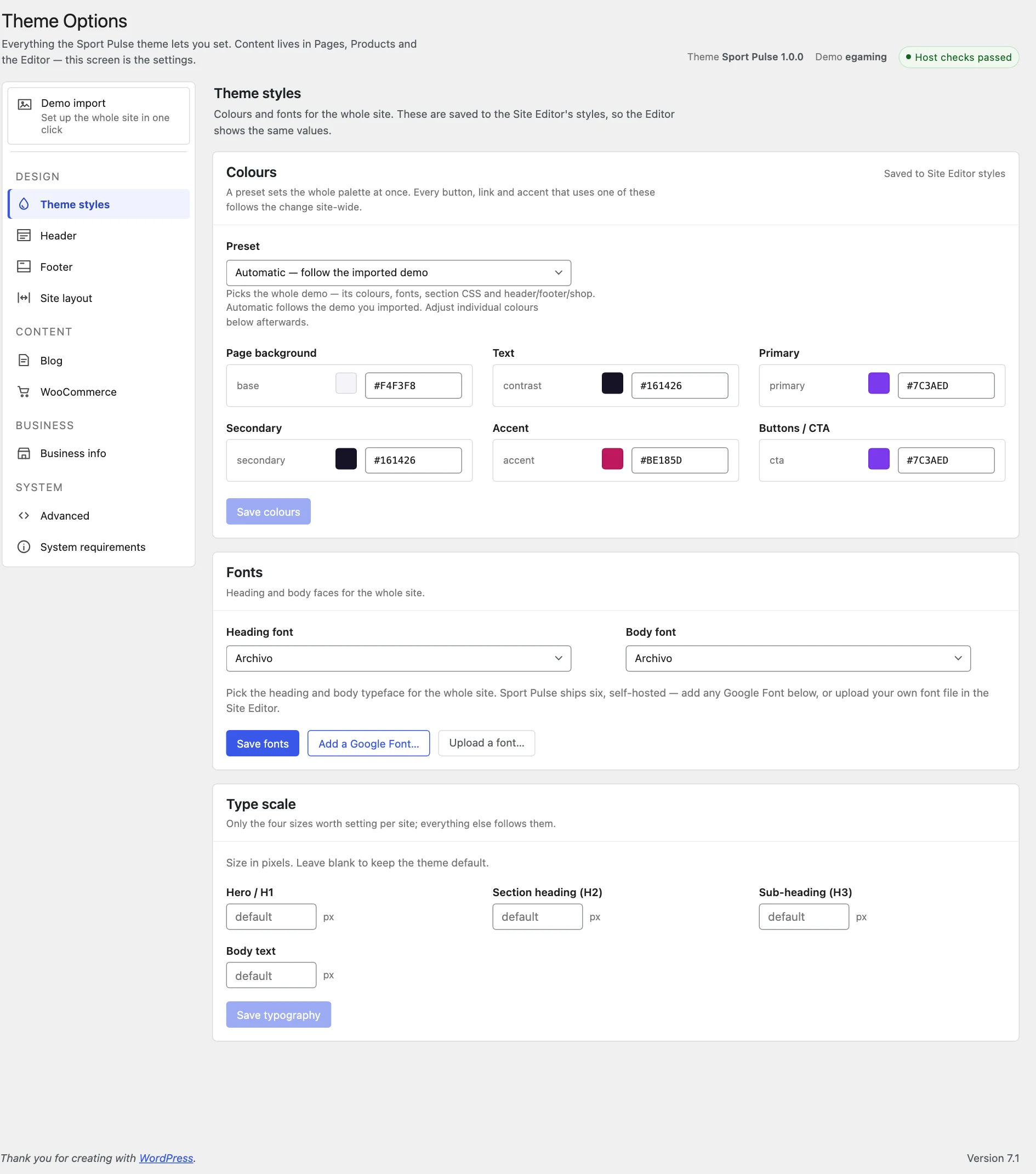
Task: Click the Business info store icon
Action: (24, 453)
